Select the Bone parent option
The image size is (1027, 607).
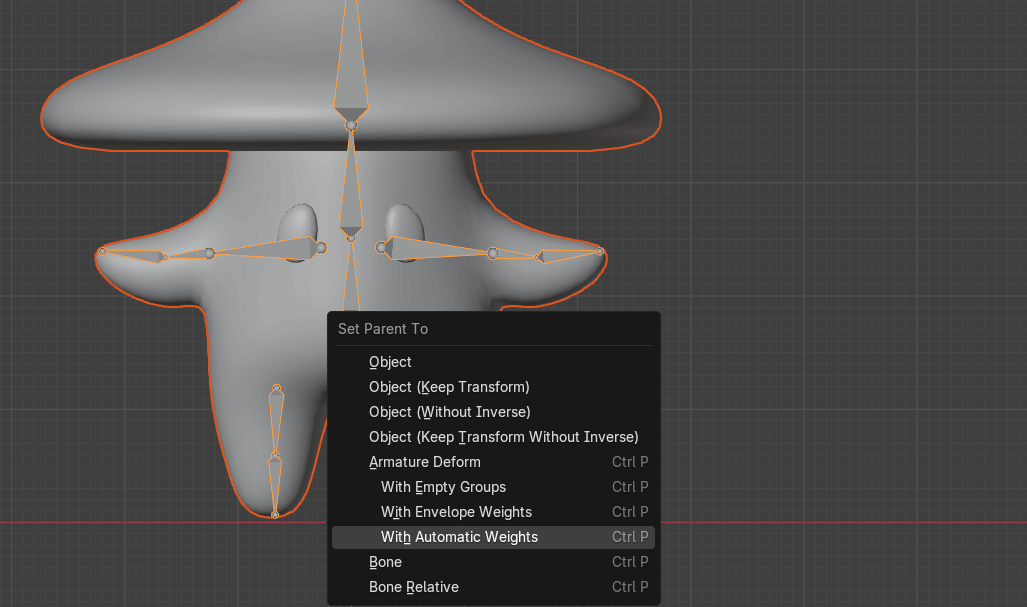point(385,562)
